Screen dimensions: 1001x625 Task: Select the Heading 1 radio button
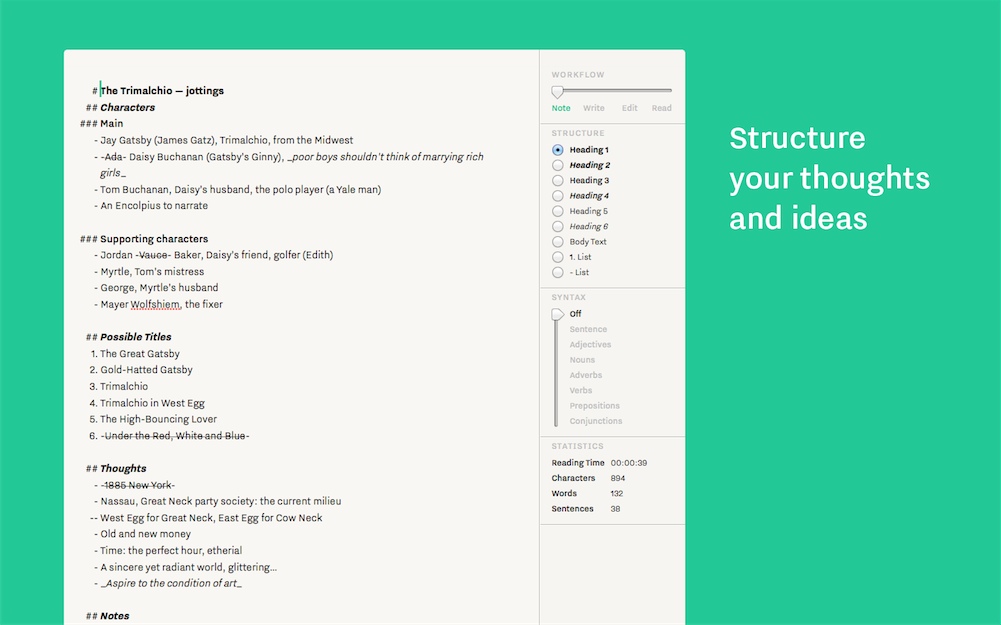point(557,150)
